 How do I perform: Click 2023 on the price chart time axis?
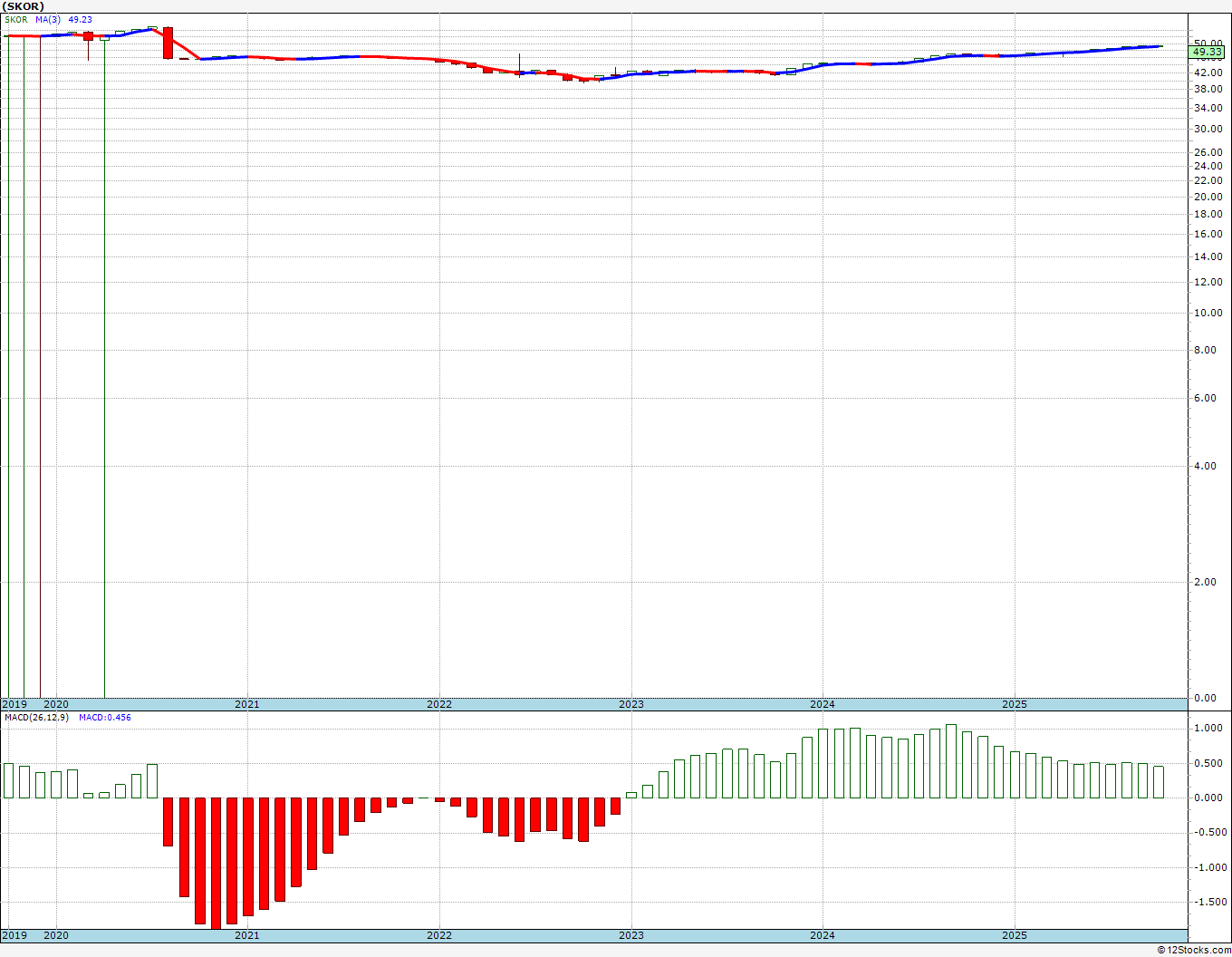pyautogui.click(x=631, y=704)
